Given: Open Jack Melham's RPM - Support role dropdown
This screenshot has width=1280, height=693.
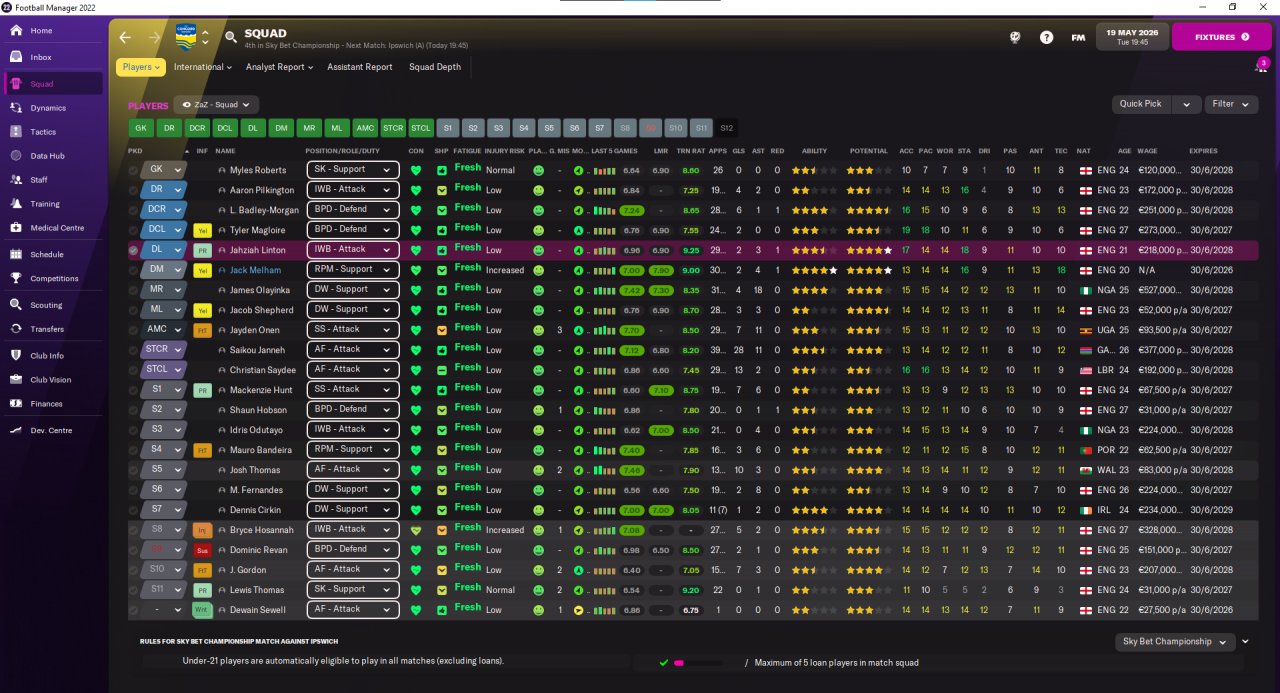Looking at the screenshot, I should point(353,270).
